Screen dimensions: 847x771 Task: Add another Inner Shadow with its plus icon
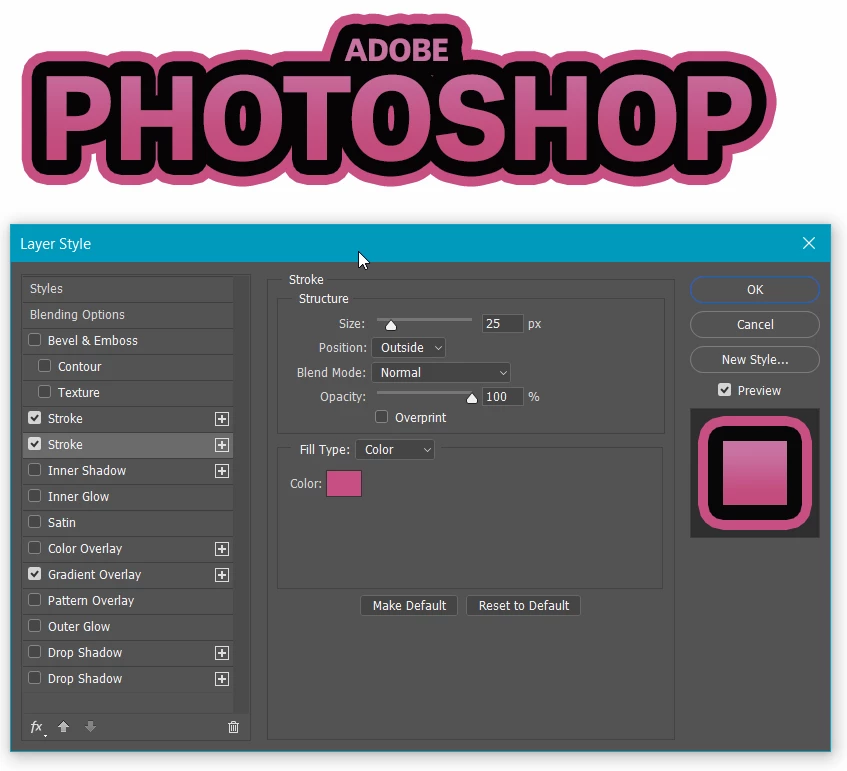pos(221,471)
